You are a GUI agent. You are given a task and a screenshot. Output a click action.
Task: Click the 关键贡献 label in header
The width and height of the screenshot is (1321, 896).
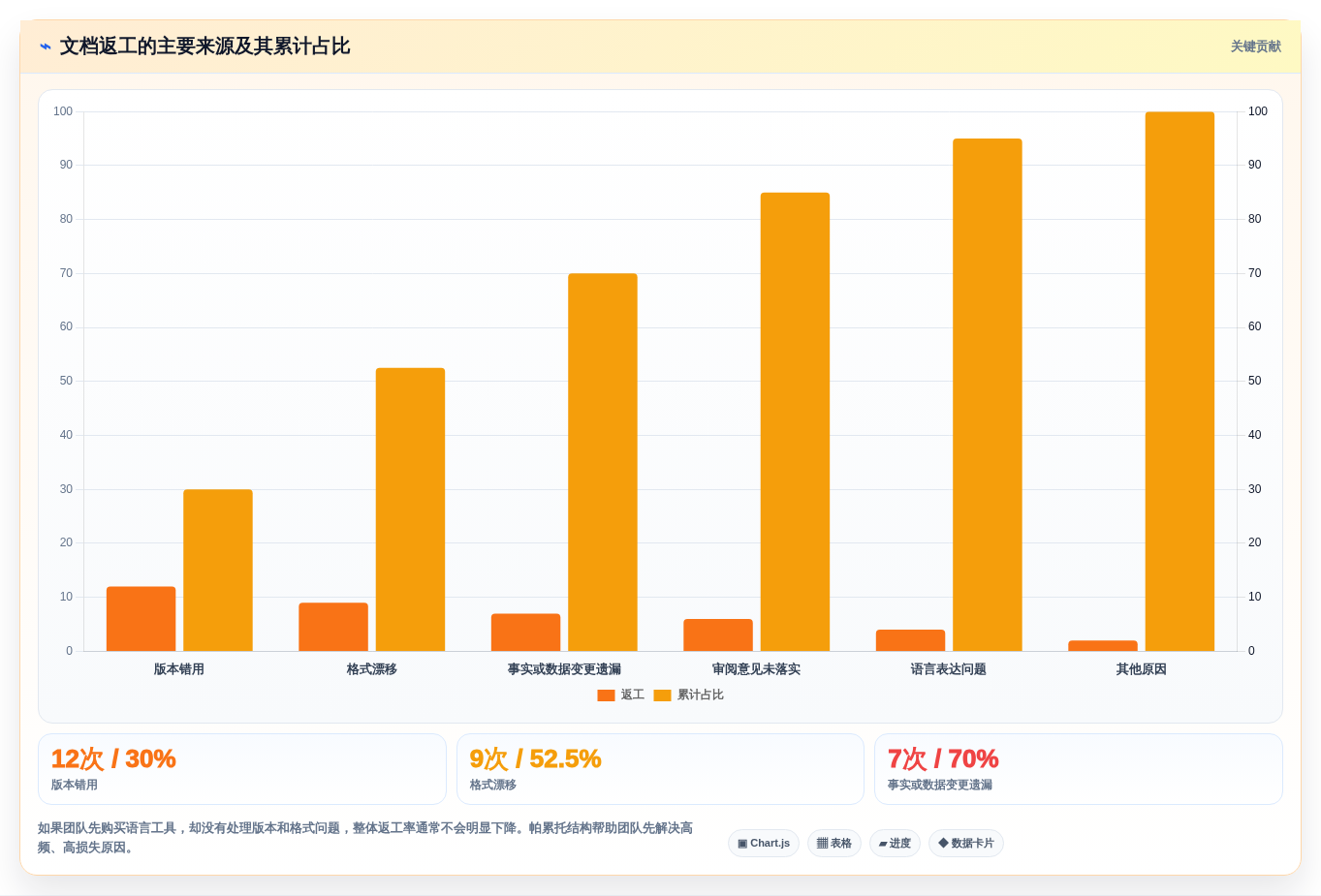click(1255, 46)
